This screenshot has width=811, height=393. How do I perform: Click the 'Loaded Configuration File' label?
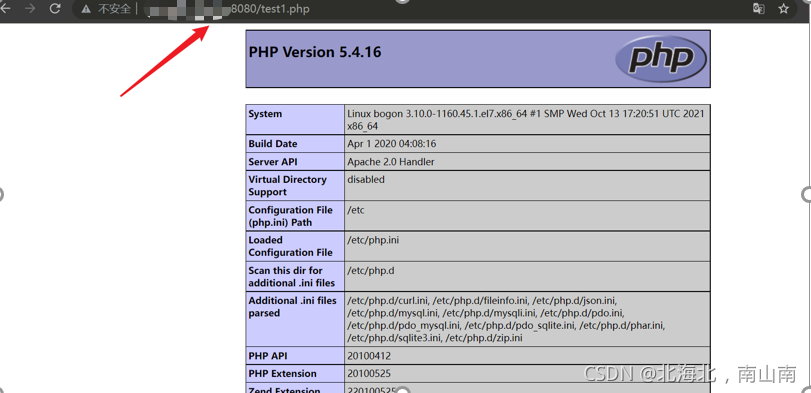click(290, 246)
